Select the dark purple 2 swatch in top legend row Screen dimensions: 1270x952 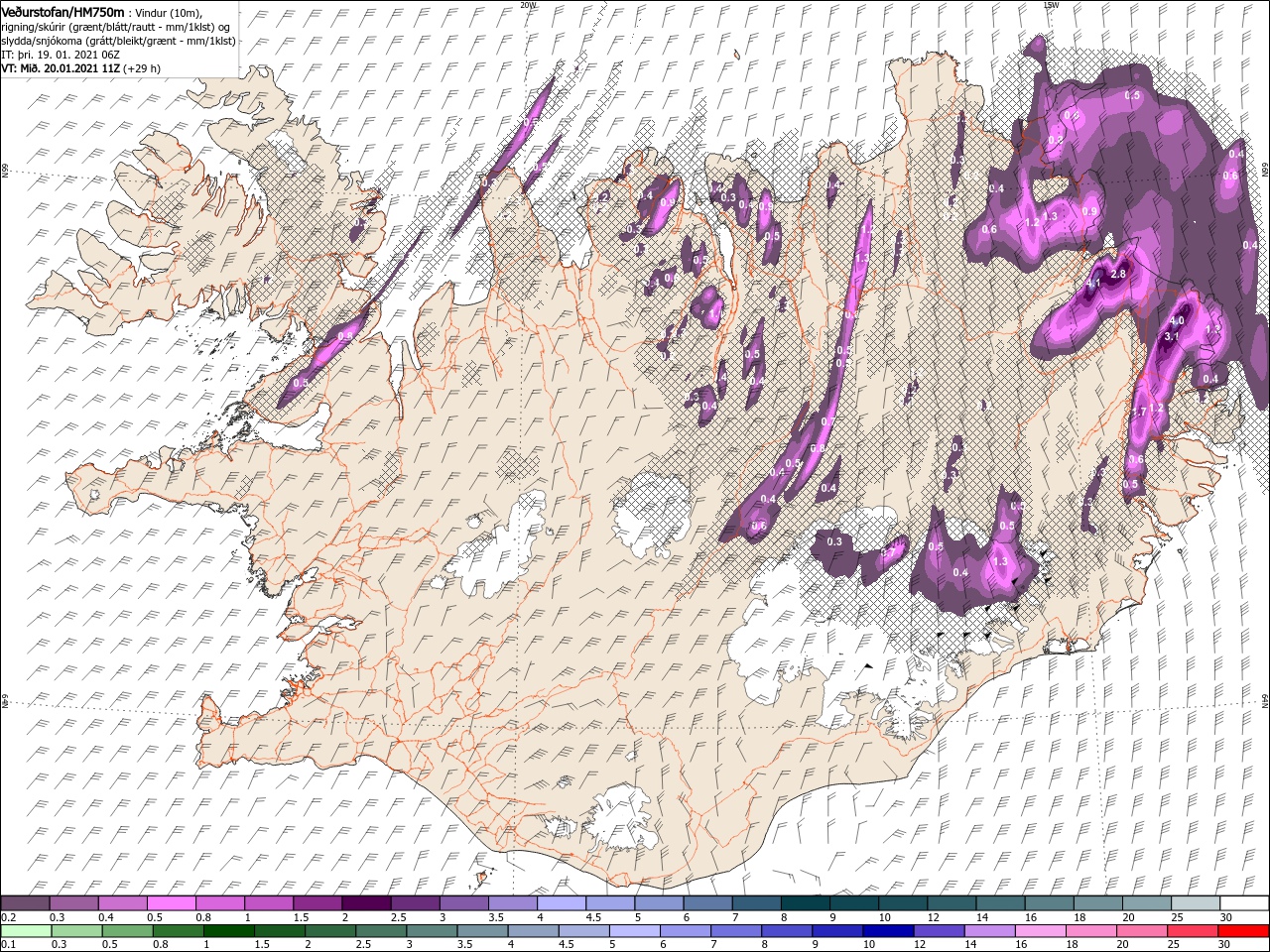coord(365,903)
